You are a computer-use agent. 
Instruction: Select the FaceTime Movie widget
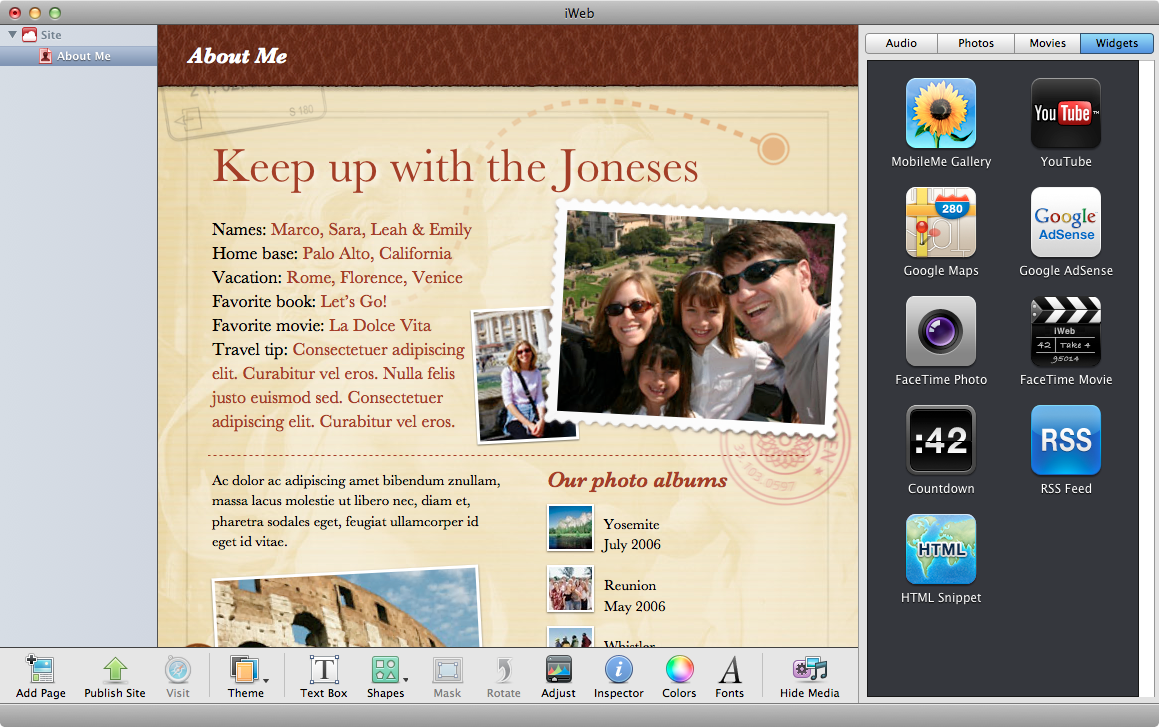coord(1066,331)
